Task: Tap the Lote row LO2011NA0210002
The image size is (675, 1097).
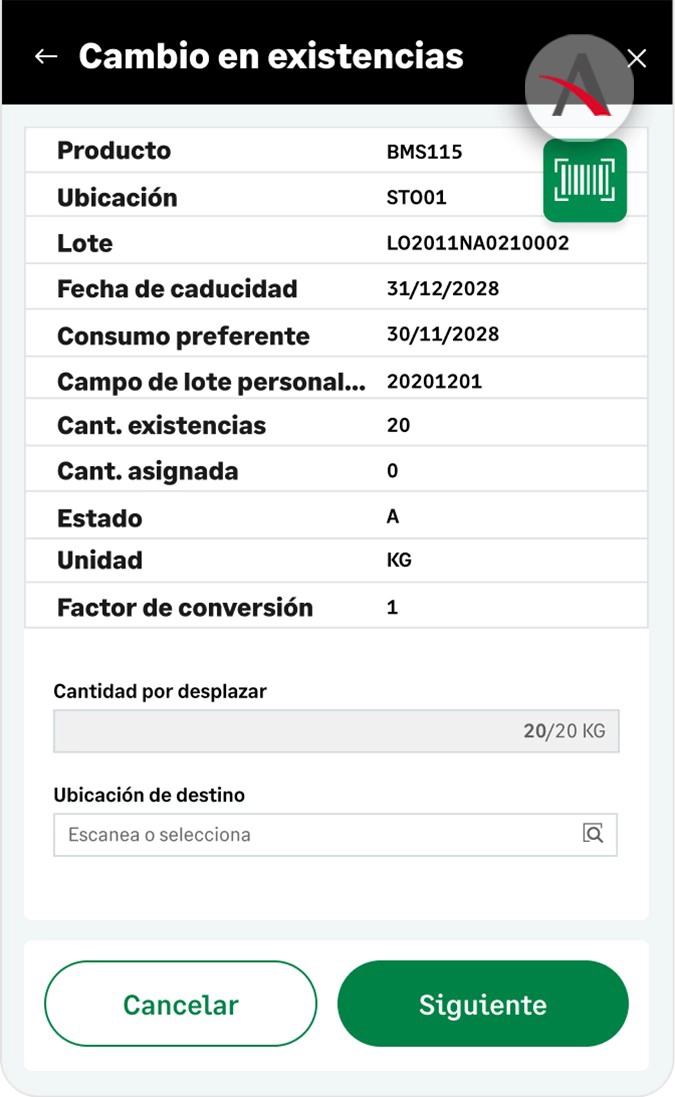Action: tap(336, 243)
